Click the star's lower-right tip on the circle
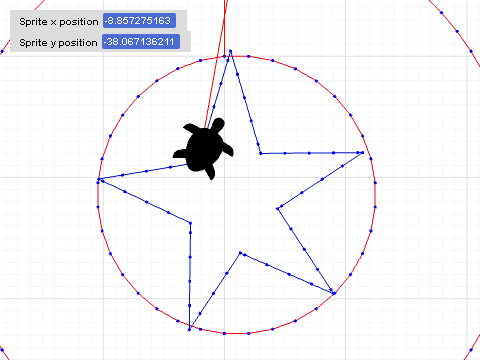The height and width of the screenshot is (360, 480). [334, 293]
